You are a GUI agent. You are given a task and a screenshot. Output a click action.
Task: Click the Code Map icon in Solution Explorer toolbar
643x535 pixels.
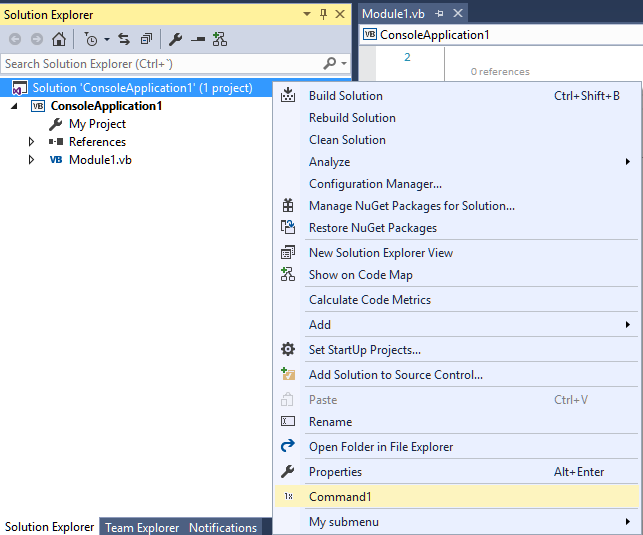tap(220, 39)
